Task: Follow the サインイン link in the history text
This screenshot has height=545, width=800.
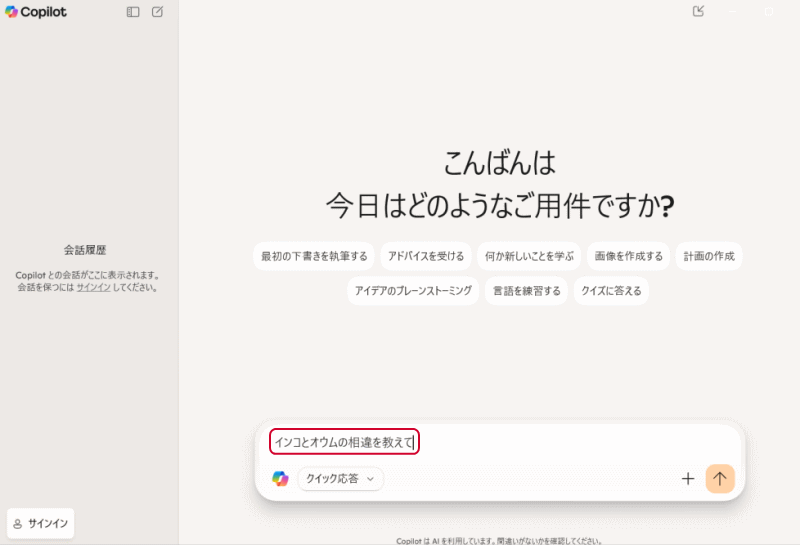Action: (93, 287)
